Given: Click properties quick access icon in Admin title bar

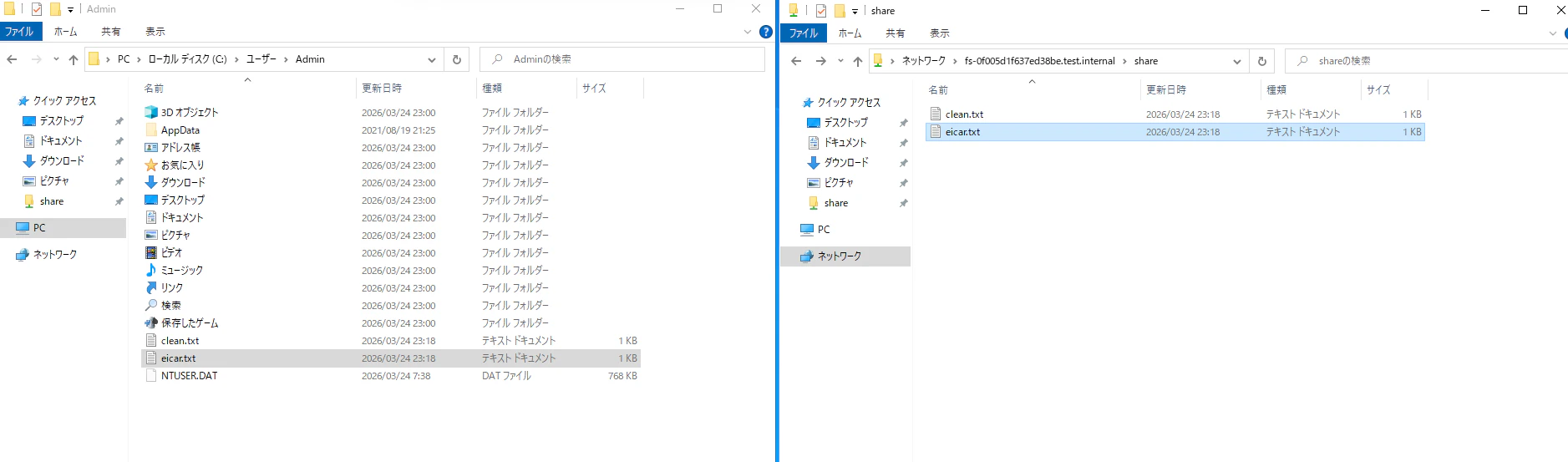Looking at the screenshot, I should tap(37, 9).
